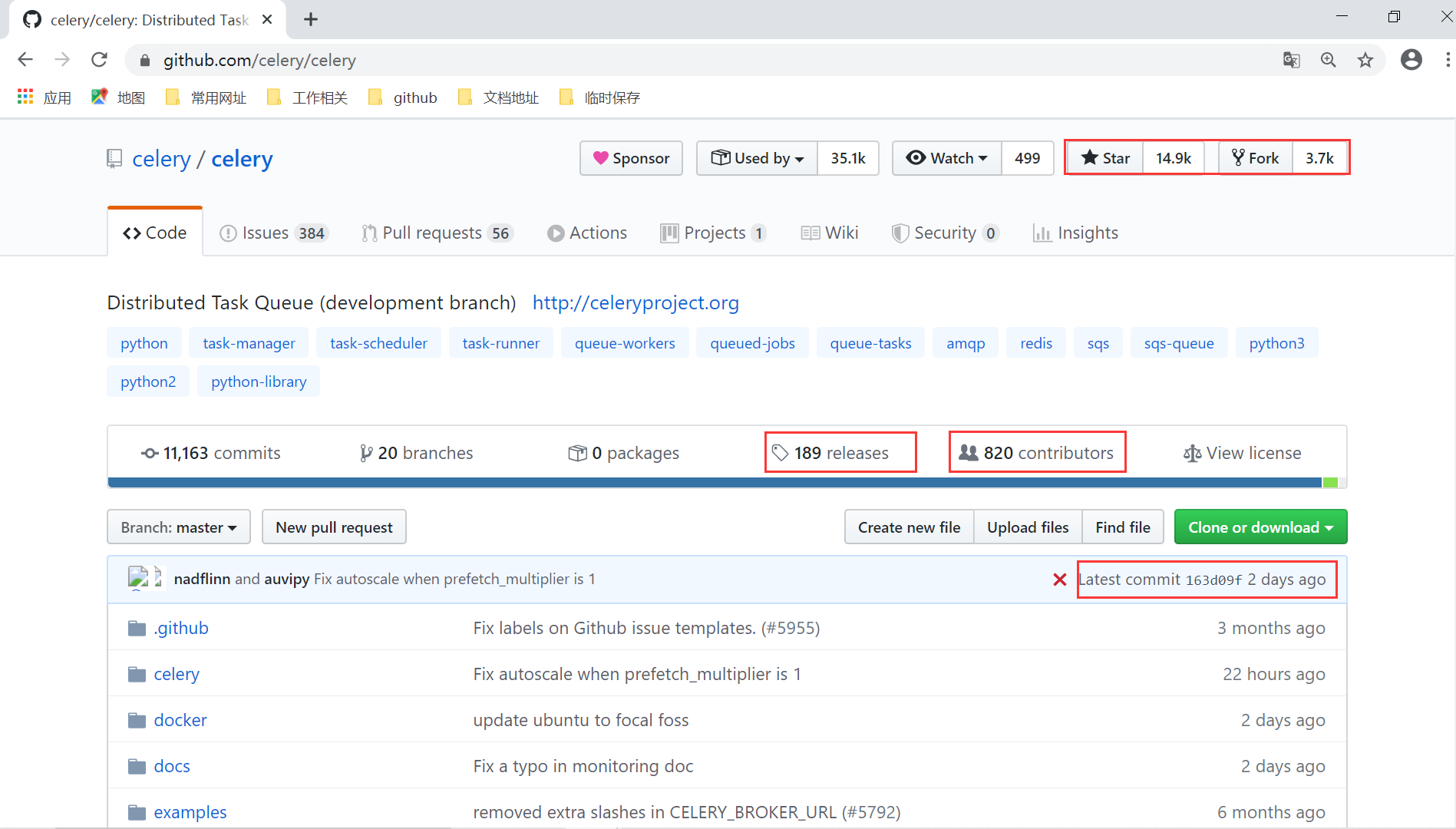
Task: Select the task-scheduler topic tag
Action: [x=378, y=343]
